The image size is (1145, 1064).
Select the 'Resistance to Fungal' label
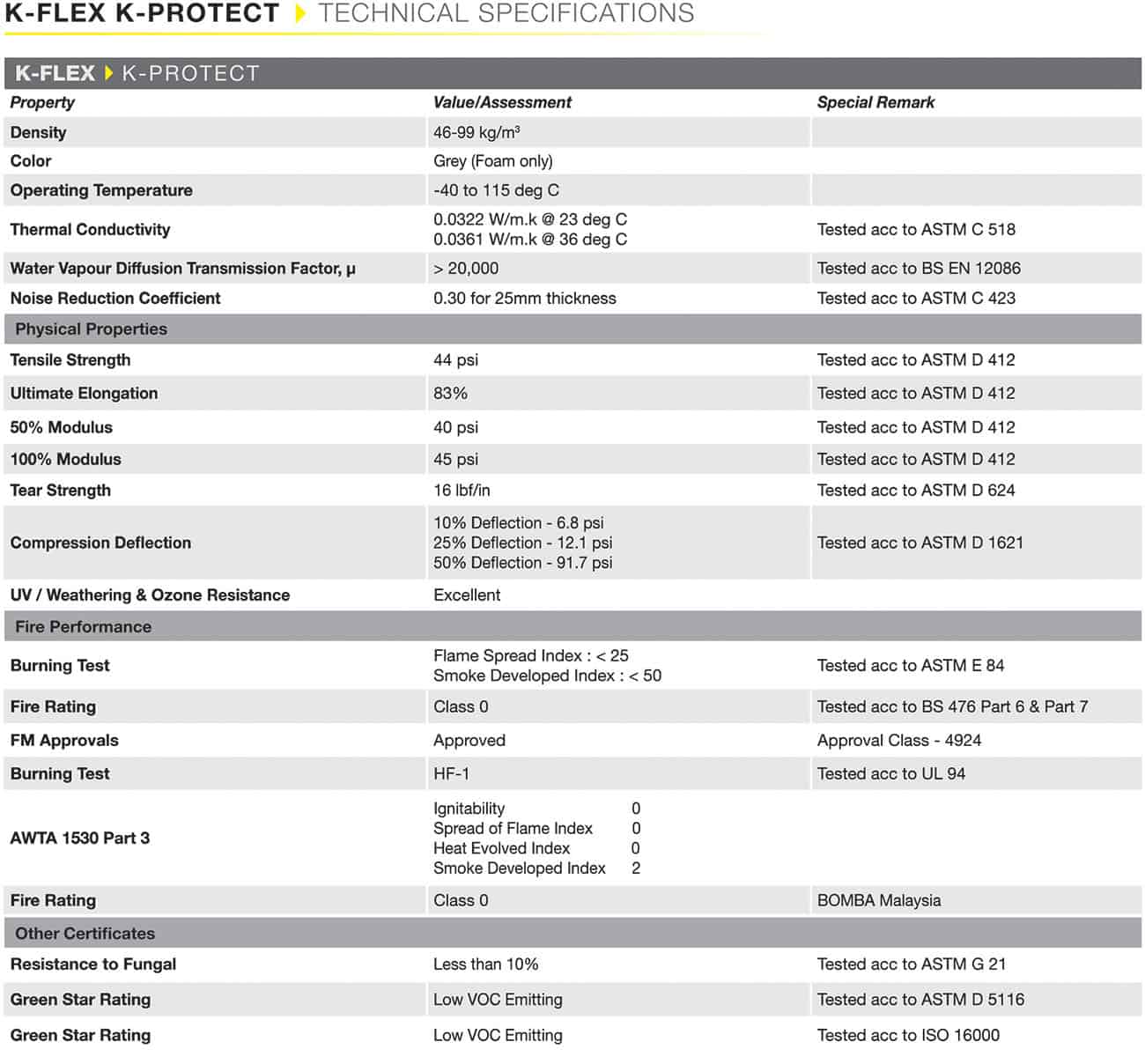pos(93,964)
